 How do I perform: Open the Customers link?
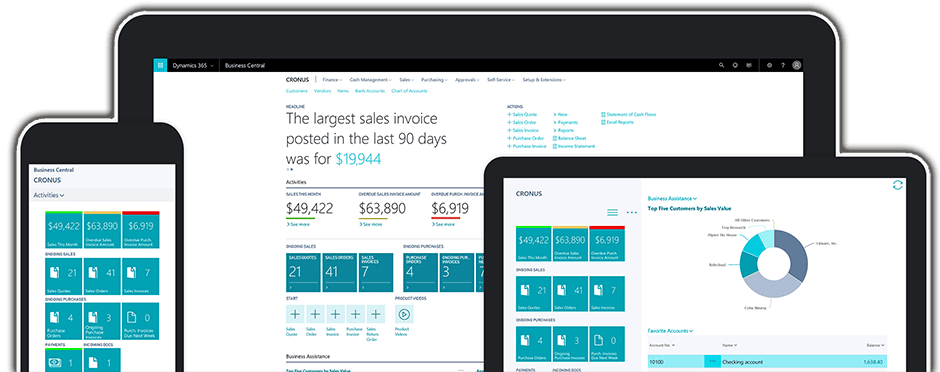tap(297, 91)
